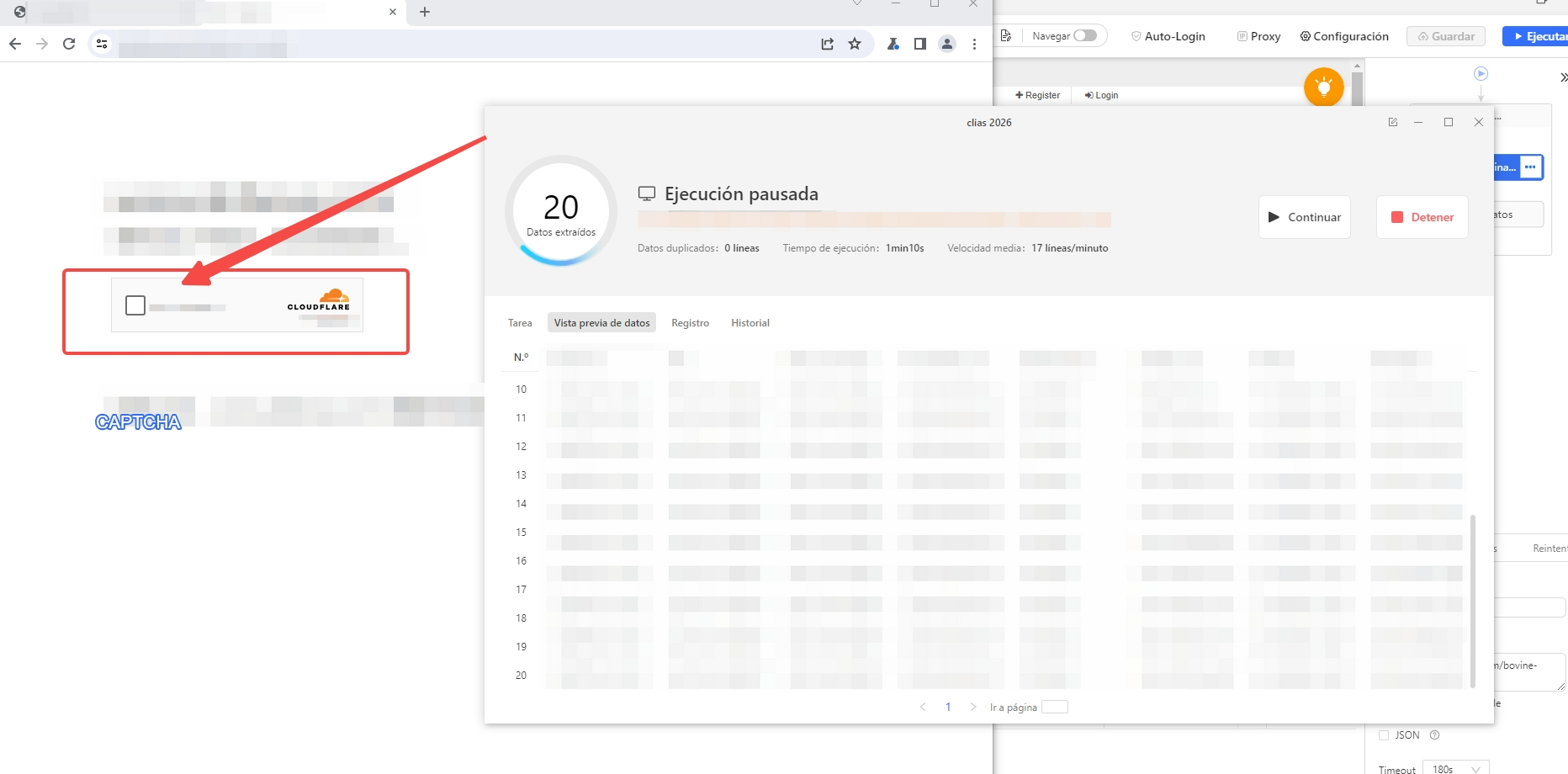Switch to the Registro tab
The width and height of the screenshot is (1568, 774).
click(x=690, y=323)
